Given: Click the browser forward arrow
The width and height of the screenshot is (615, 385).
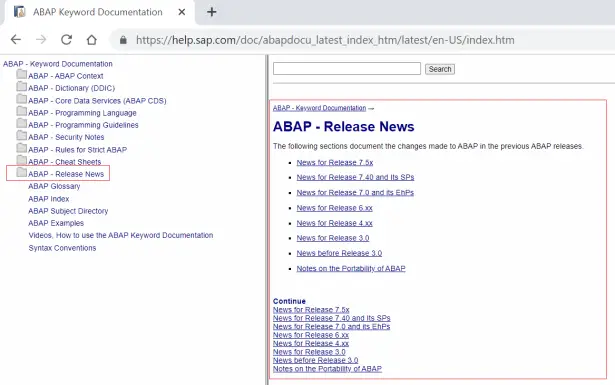Looking at the screenshot, I should click(41, 40).
